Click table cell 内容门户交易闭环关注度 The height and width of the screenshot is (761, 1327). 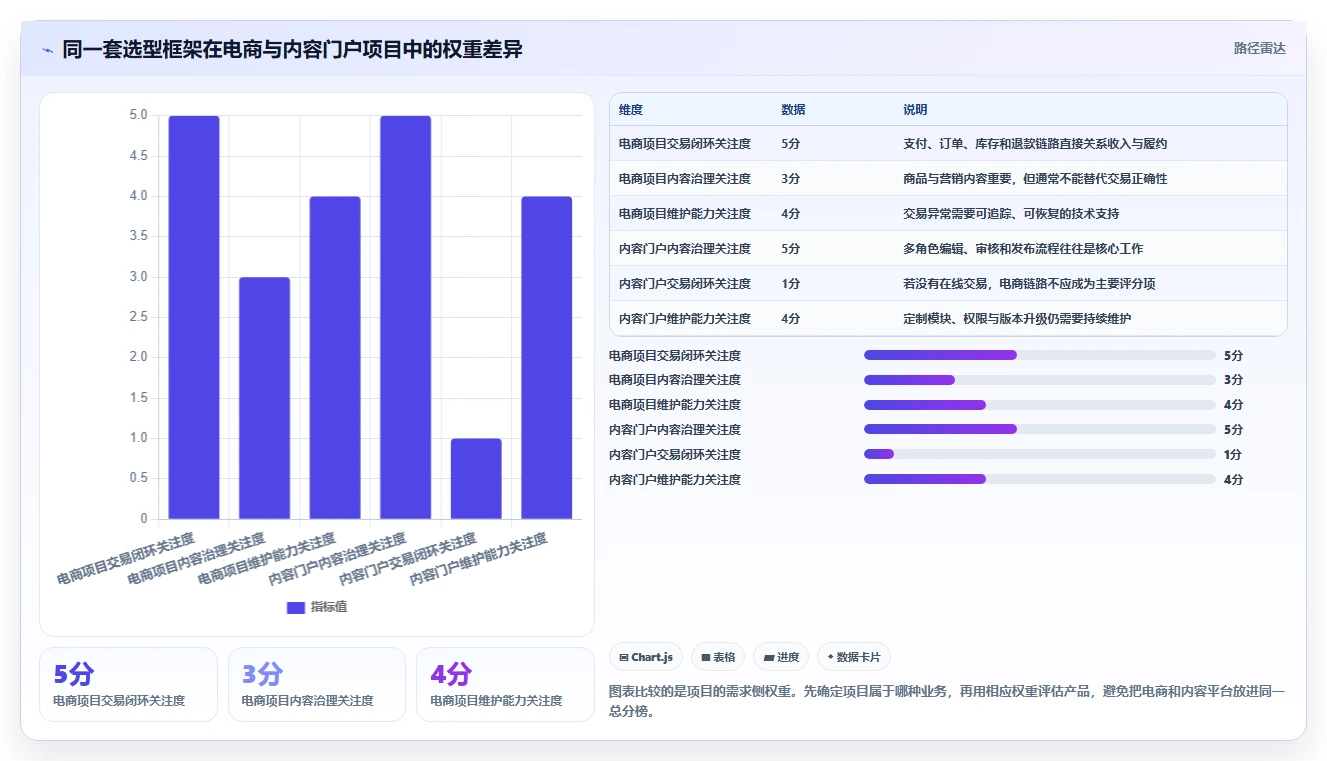685,284
